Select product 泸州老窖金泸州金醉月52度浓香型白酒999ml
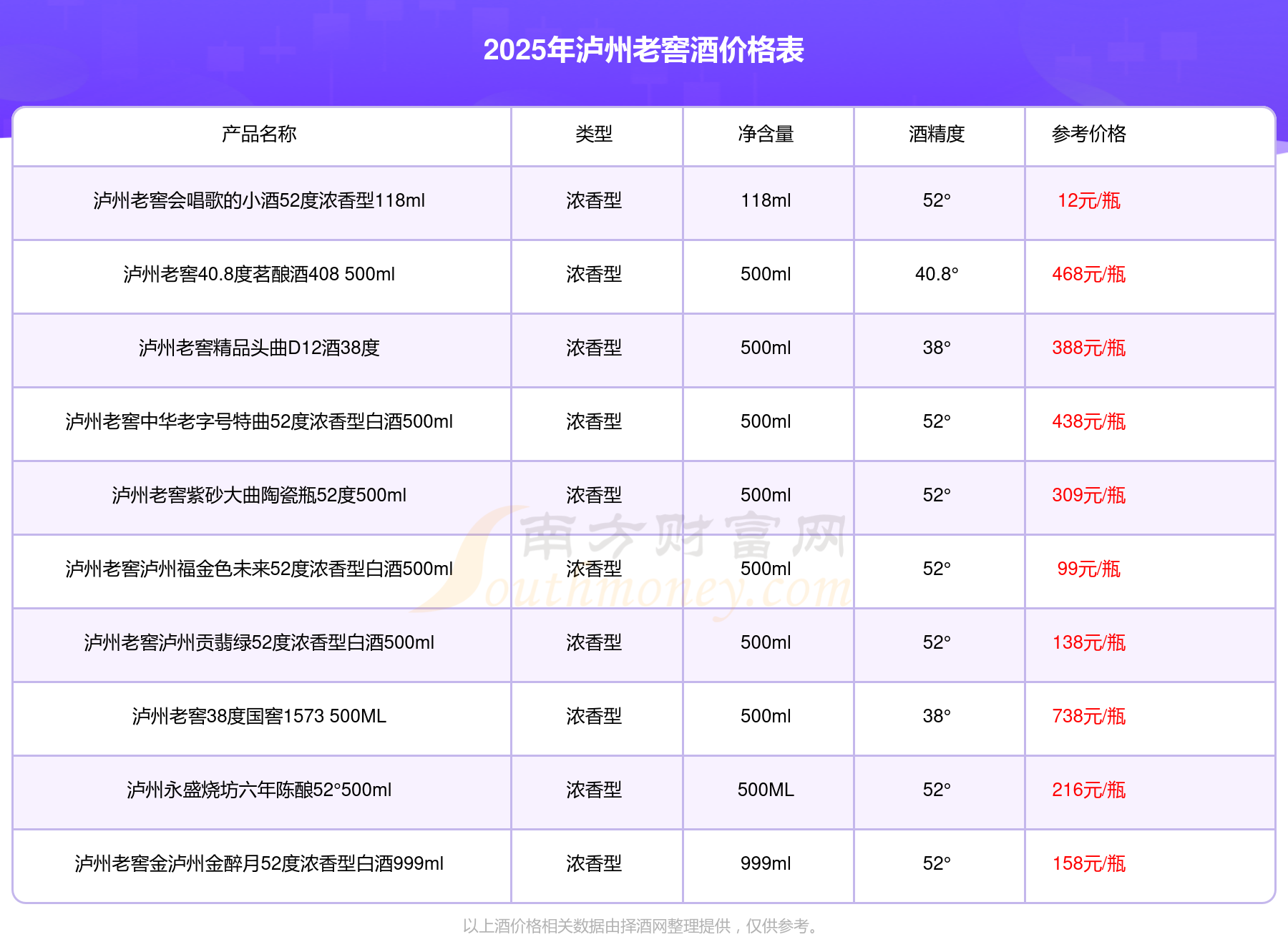Viewport: 1288px width, 937px height. pos(259,863)
